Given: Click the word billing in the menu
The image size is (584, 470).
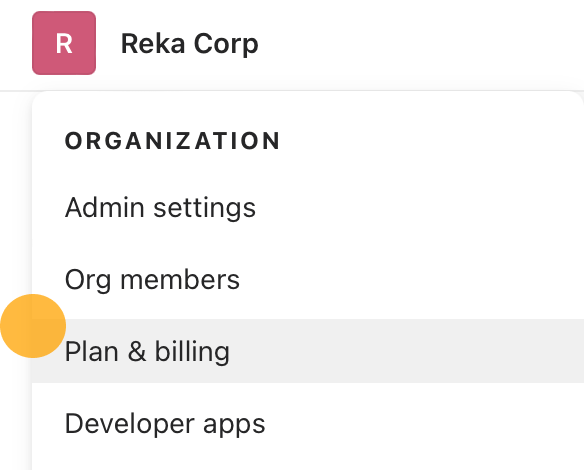Looking at the screenshot, I should click(192, 351).
